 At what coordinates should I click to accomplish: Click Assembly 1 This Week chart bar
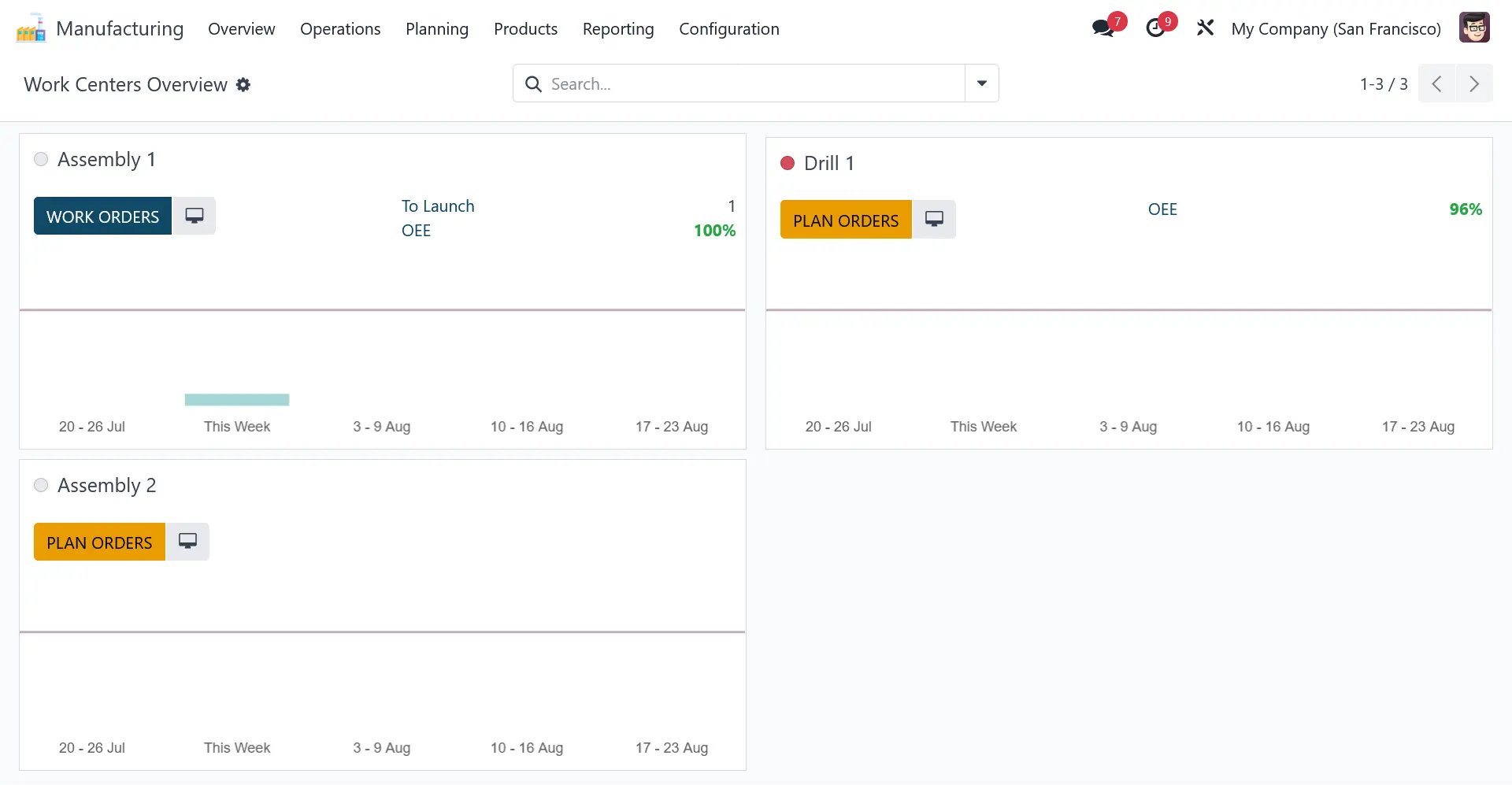pyautogui.click(x=237, y=400)
